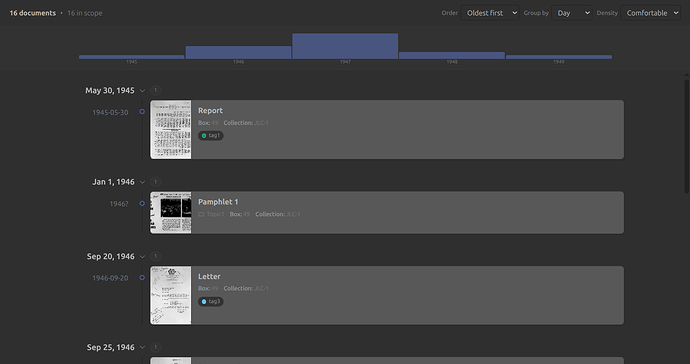Click the 16 documents count text
690x364 pixels.
click(33, 13)
